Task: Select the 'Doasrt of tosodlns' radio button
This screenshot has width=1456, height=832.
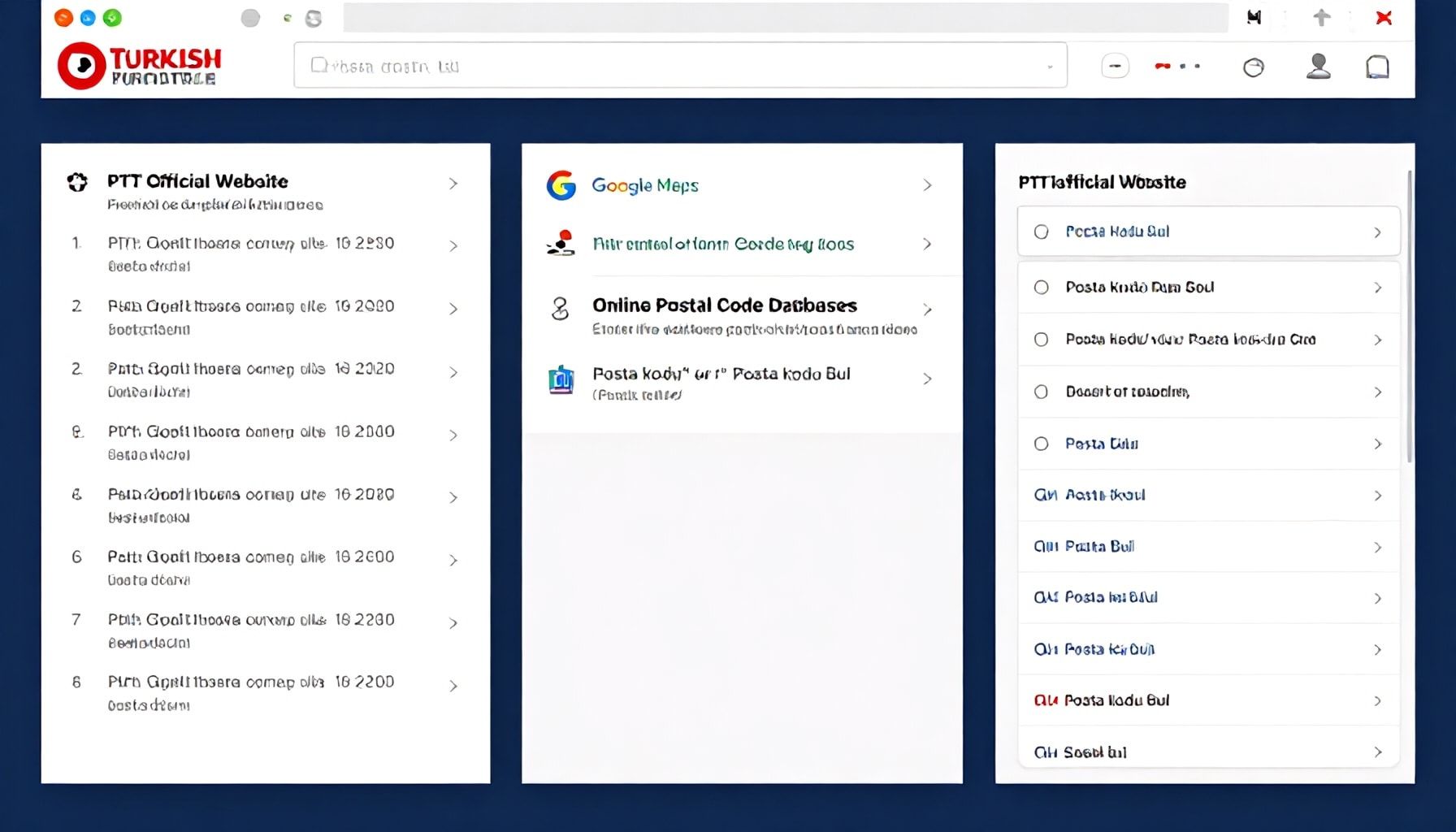Action: pyautogui.click(x=1041, y=392)
